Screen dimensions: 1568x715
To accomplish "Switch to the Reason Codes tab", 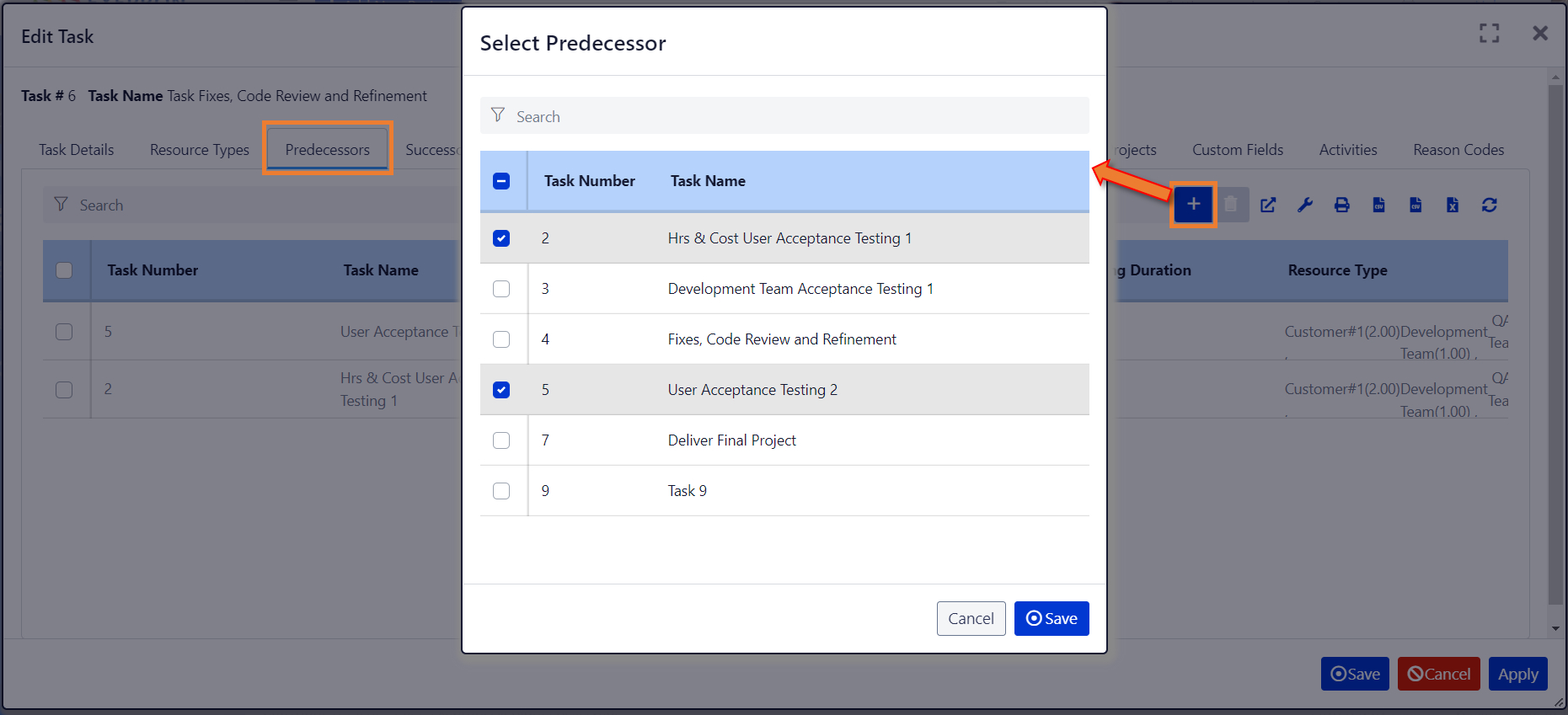I will coord(1458,150).
